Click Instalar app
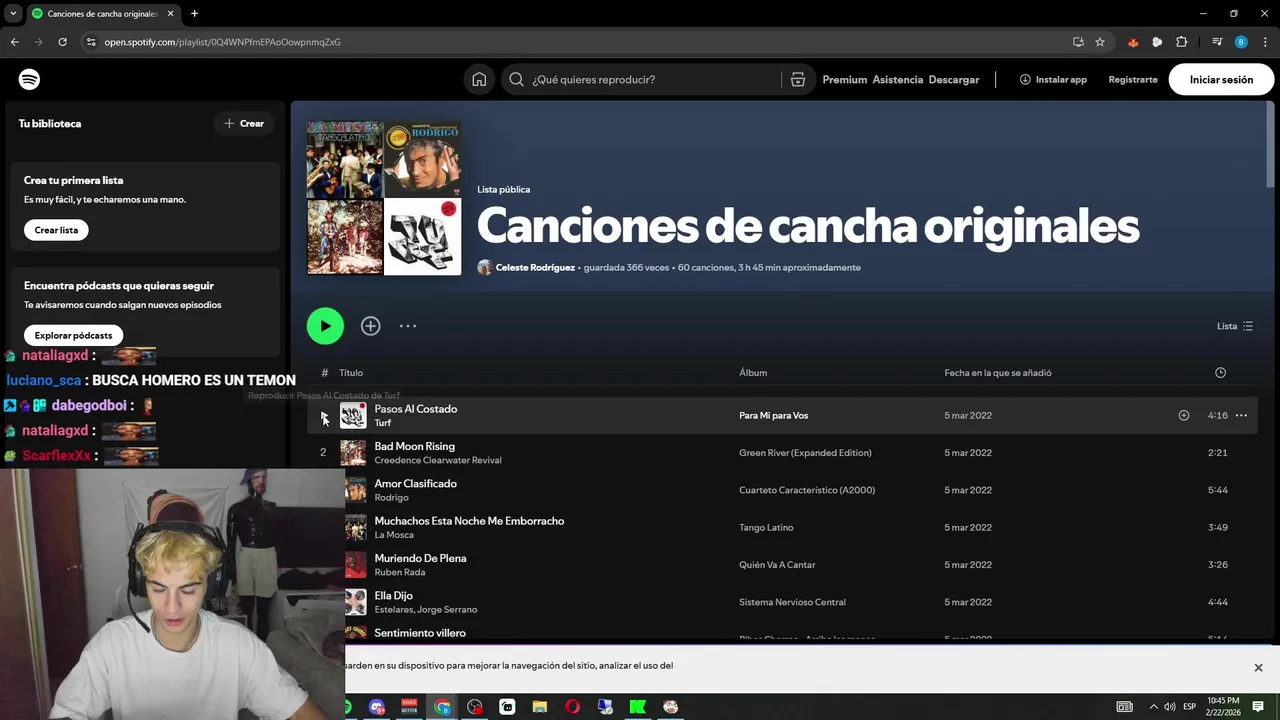Image resolution: width=1280 pixels, height=720 pixels. point(1053,79)
